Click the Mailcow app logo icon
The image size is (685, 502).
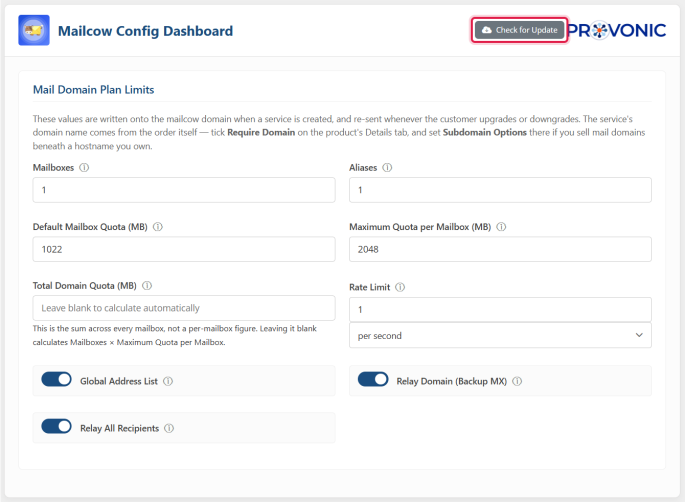(x=34, y=30)
